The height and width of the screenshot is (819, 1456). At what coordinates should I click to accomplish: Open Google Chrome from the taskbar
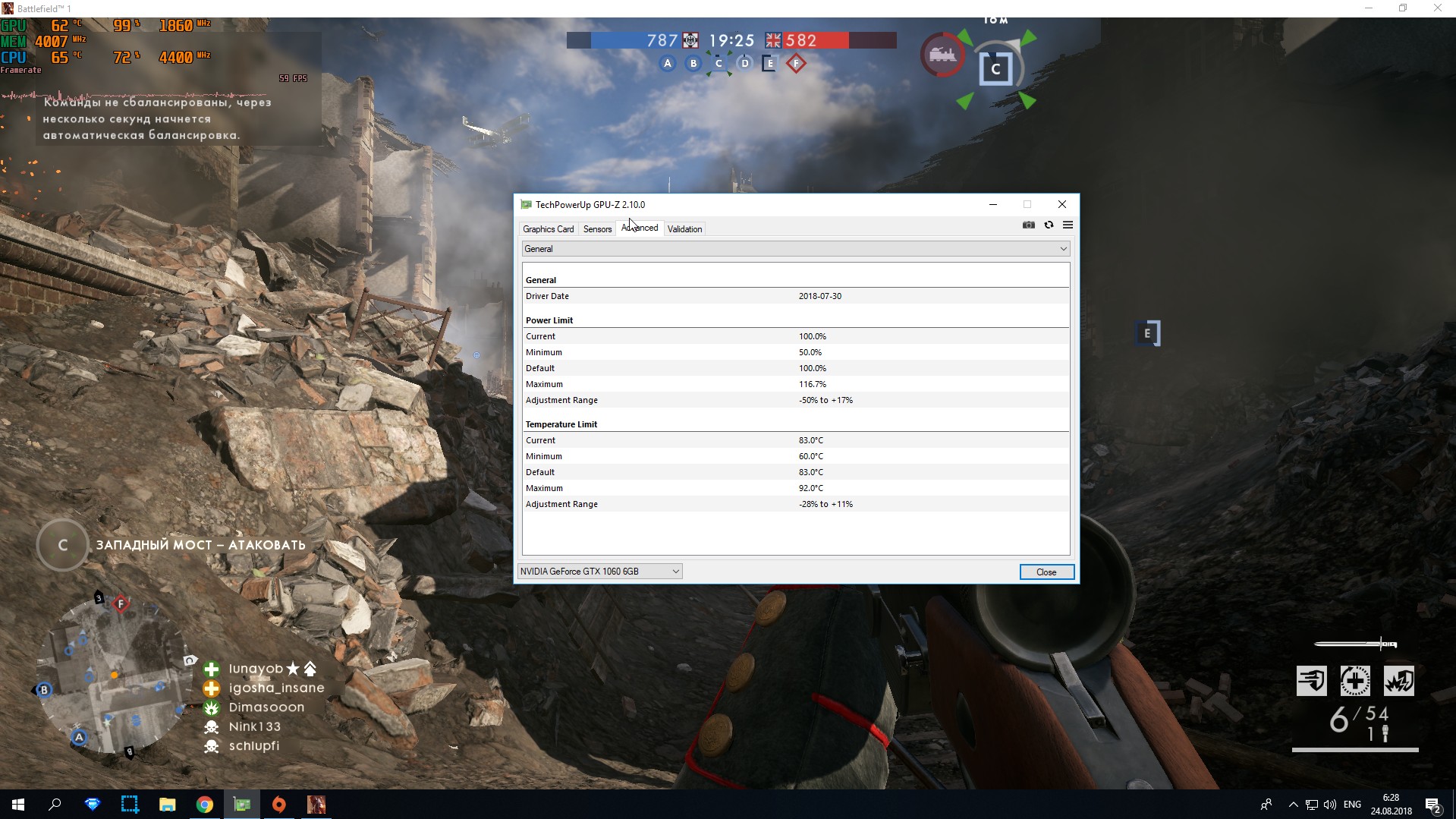204,805
